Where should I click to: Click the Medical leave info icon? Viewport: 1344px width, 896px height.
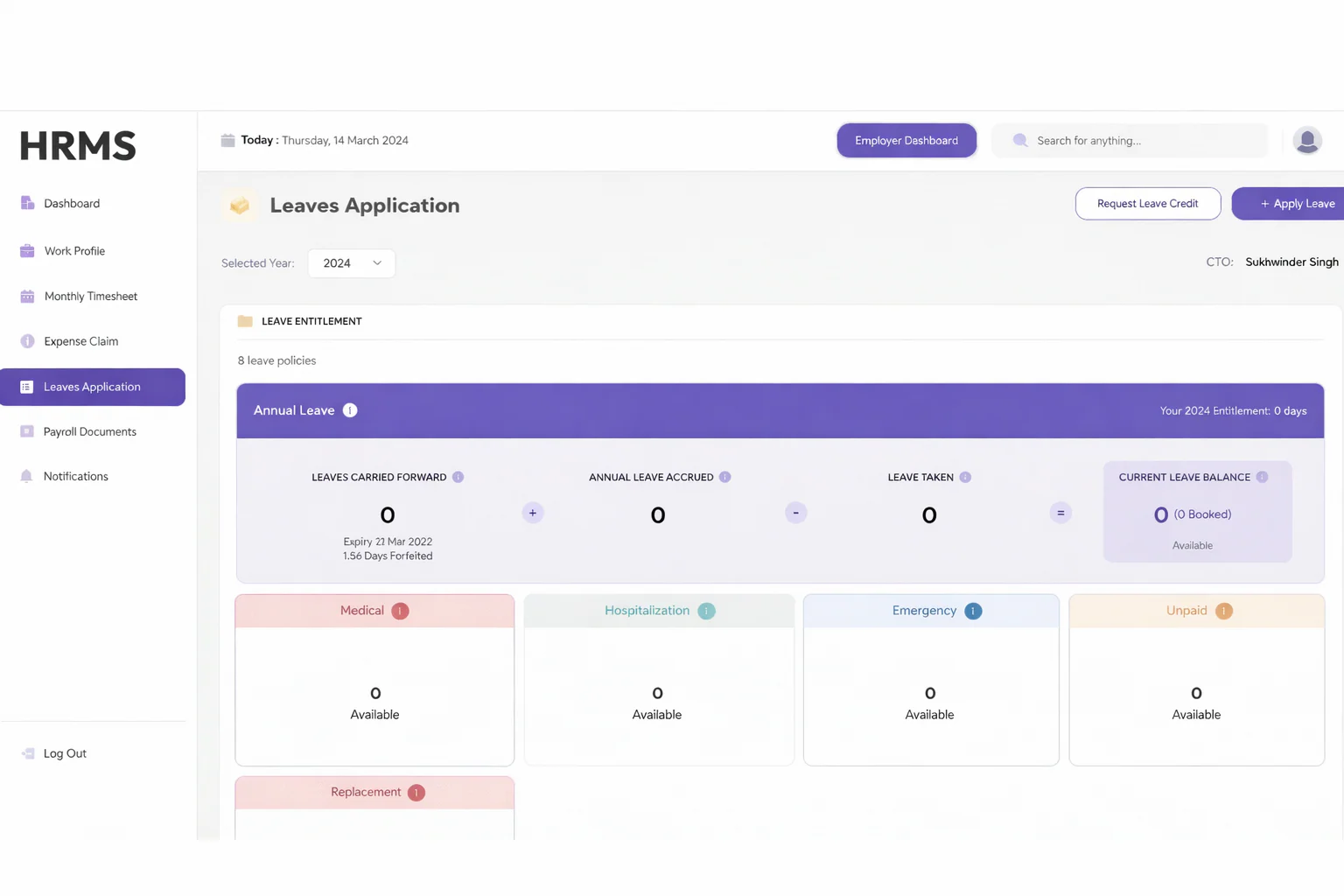click(400, 611)
